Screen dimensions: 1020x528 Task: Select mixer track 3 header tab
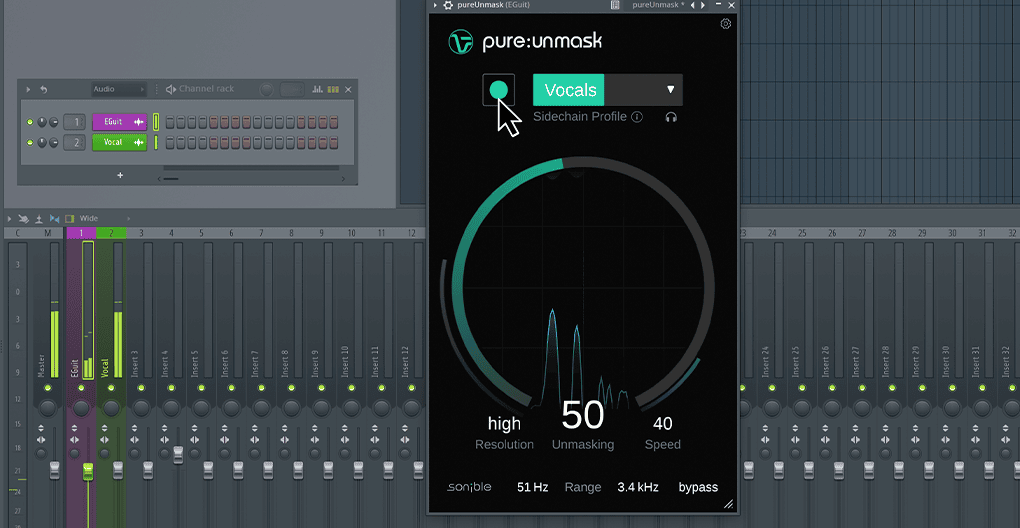[141, 233]
